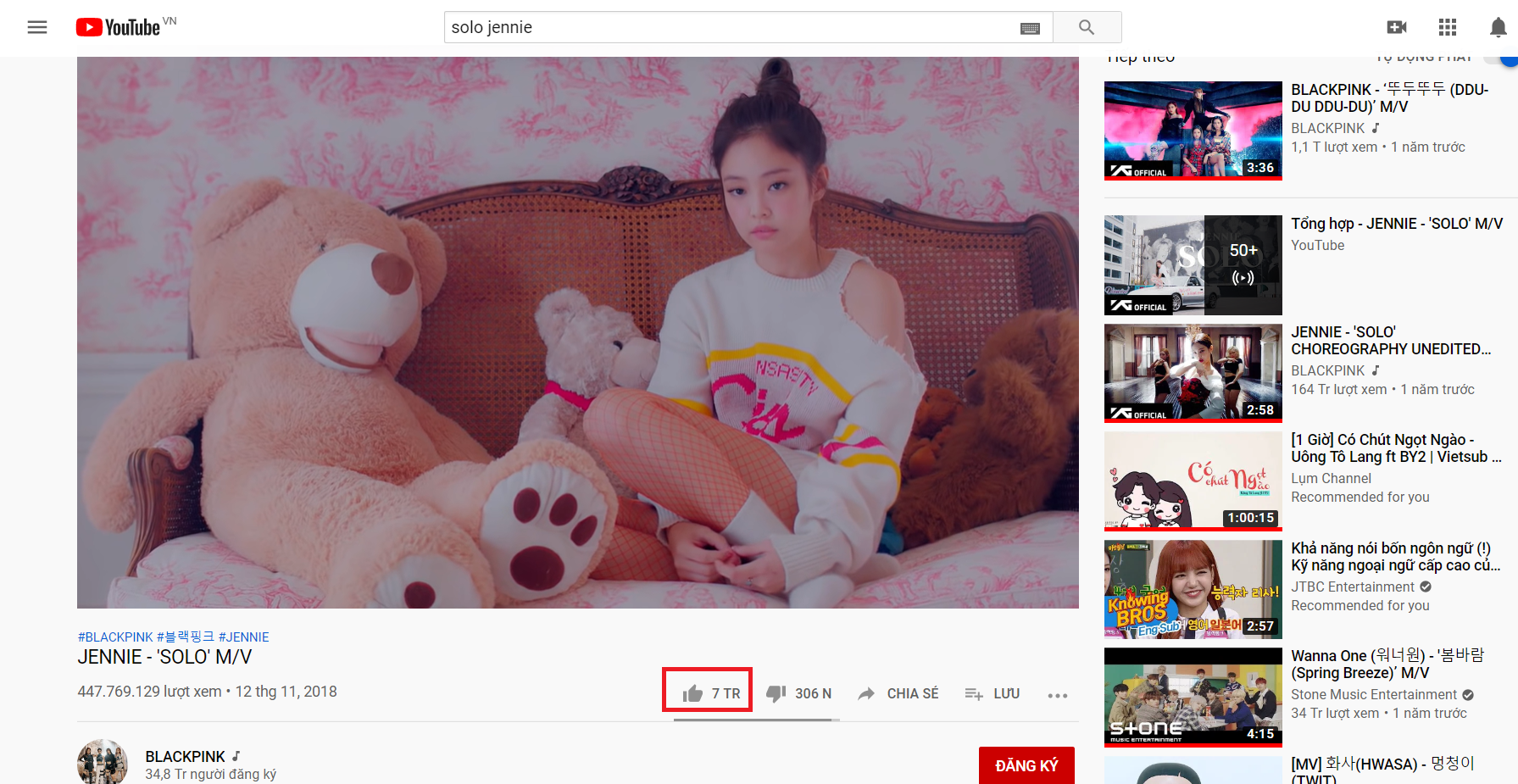Image resolution: width=1518 pixels, height=784 pixels.
Task: Subscribe with the ĐĂNG KÝ button
Action: click(x=1026, y=765)
